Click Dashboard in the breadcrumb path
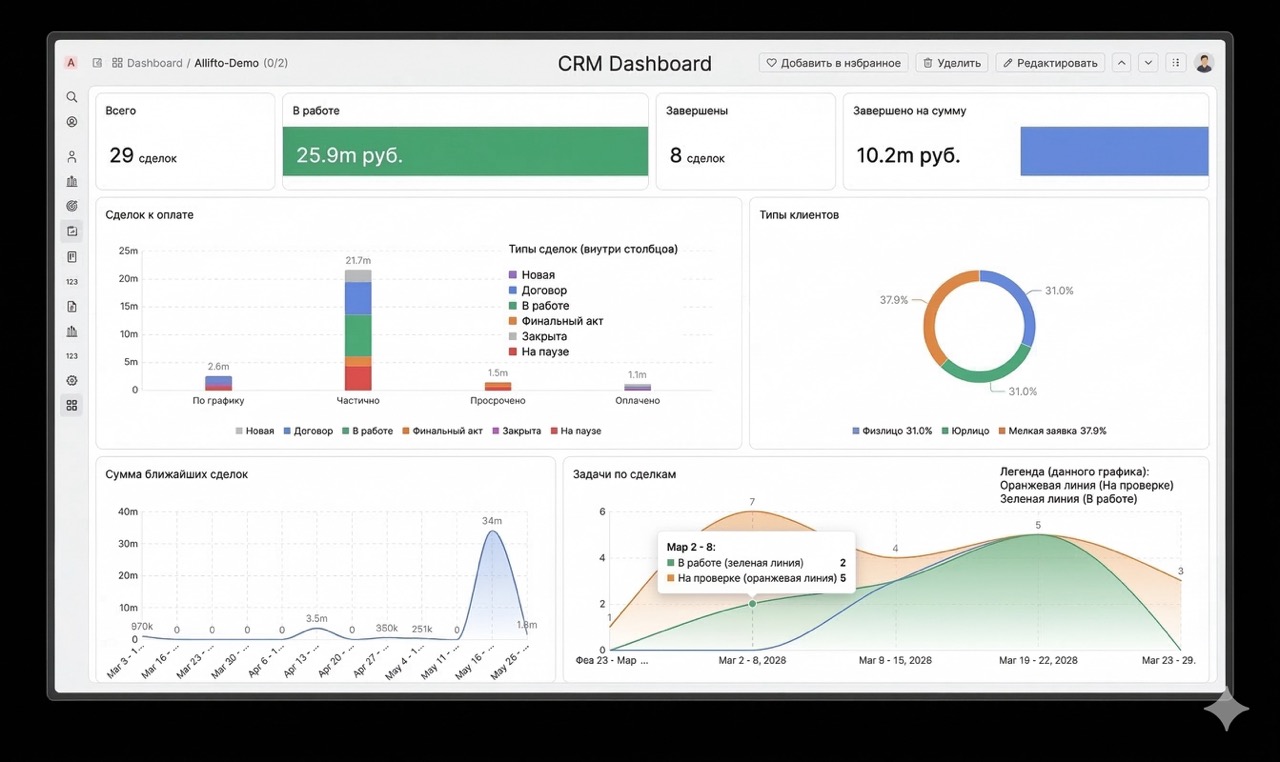This screenshot has width=1280, height=762. [x=157, y=62]
